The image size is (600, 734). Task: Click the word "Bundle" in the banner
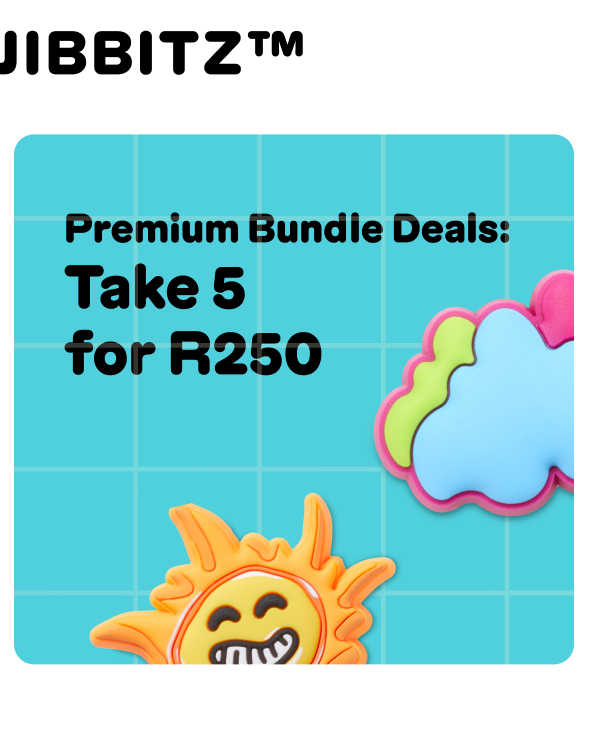[x=315, y=228]
